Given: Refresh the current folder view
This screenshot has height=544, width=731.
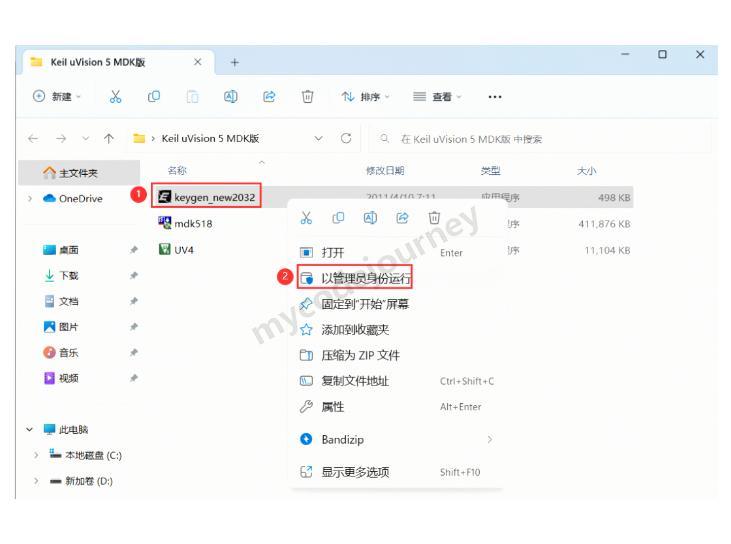Looking at the screenshot, I should pyautogui.click(x=346, y=138).
